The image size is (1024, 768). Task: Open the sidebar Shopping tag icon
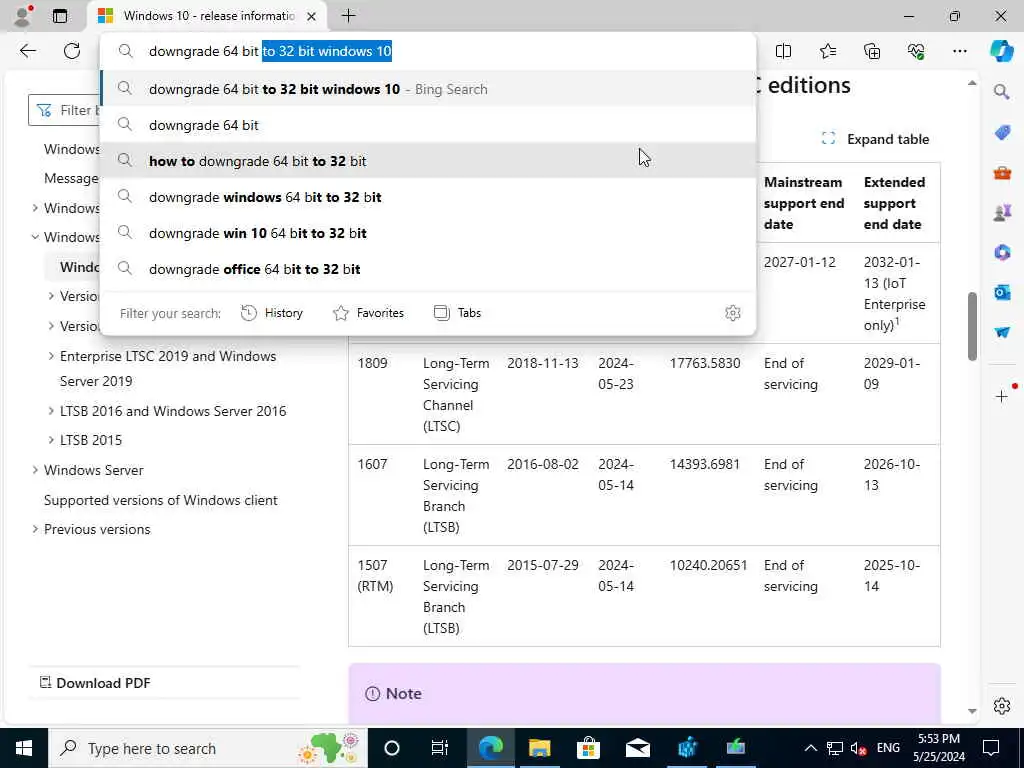tap(1002, 133)
